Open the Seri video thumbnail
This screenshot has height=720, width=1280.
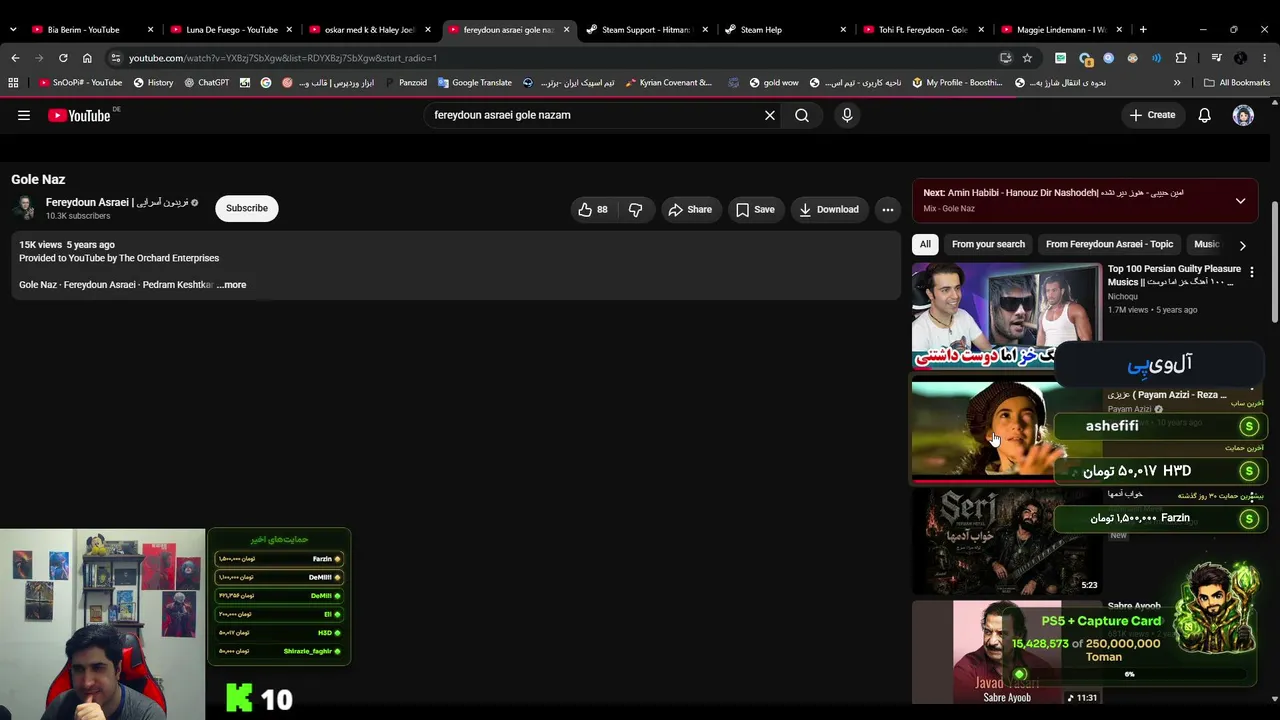tap(1007, 541)
